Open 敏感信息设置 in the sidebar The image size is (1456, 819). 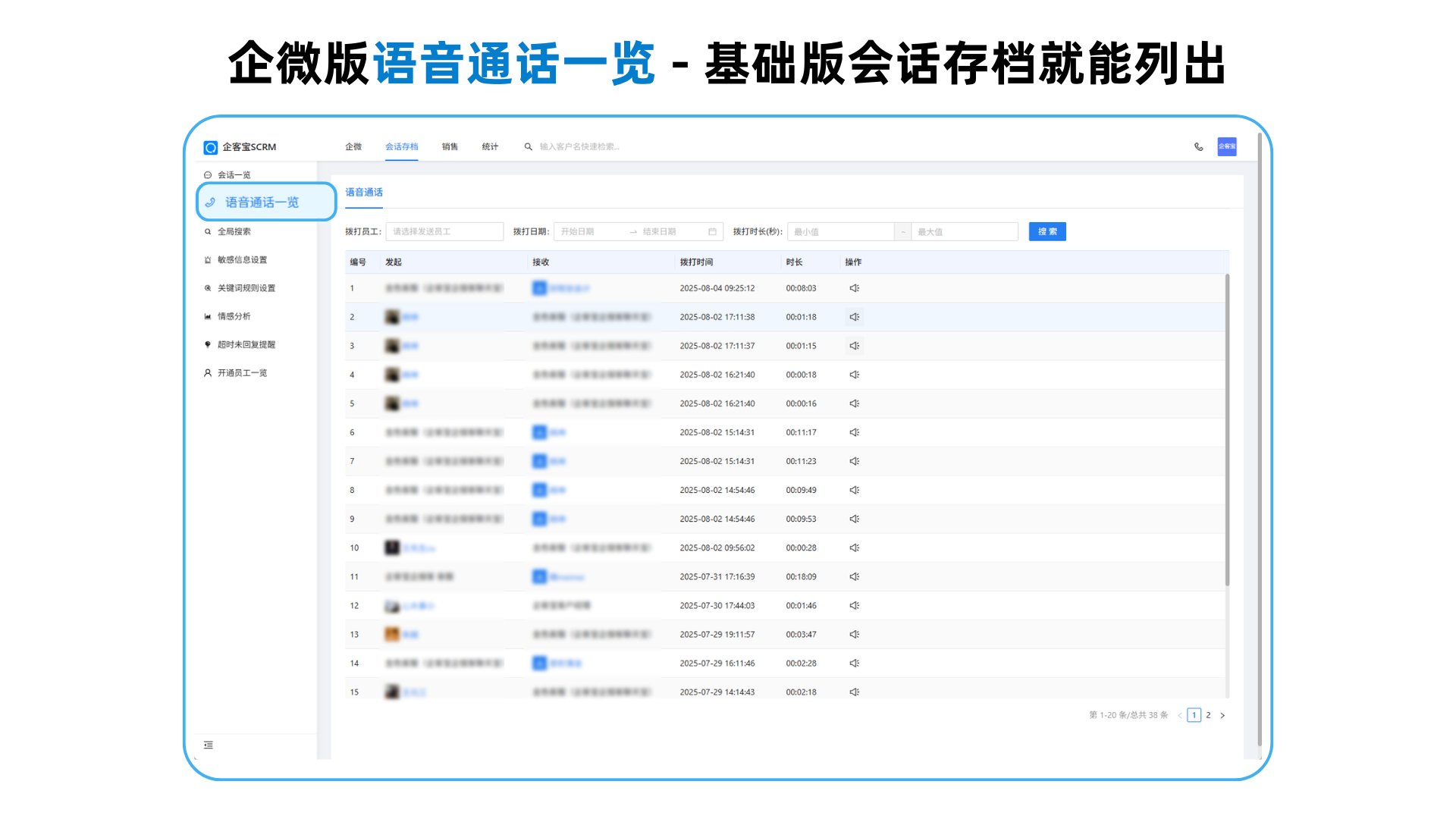[242, 259]
